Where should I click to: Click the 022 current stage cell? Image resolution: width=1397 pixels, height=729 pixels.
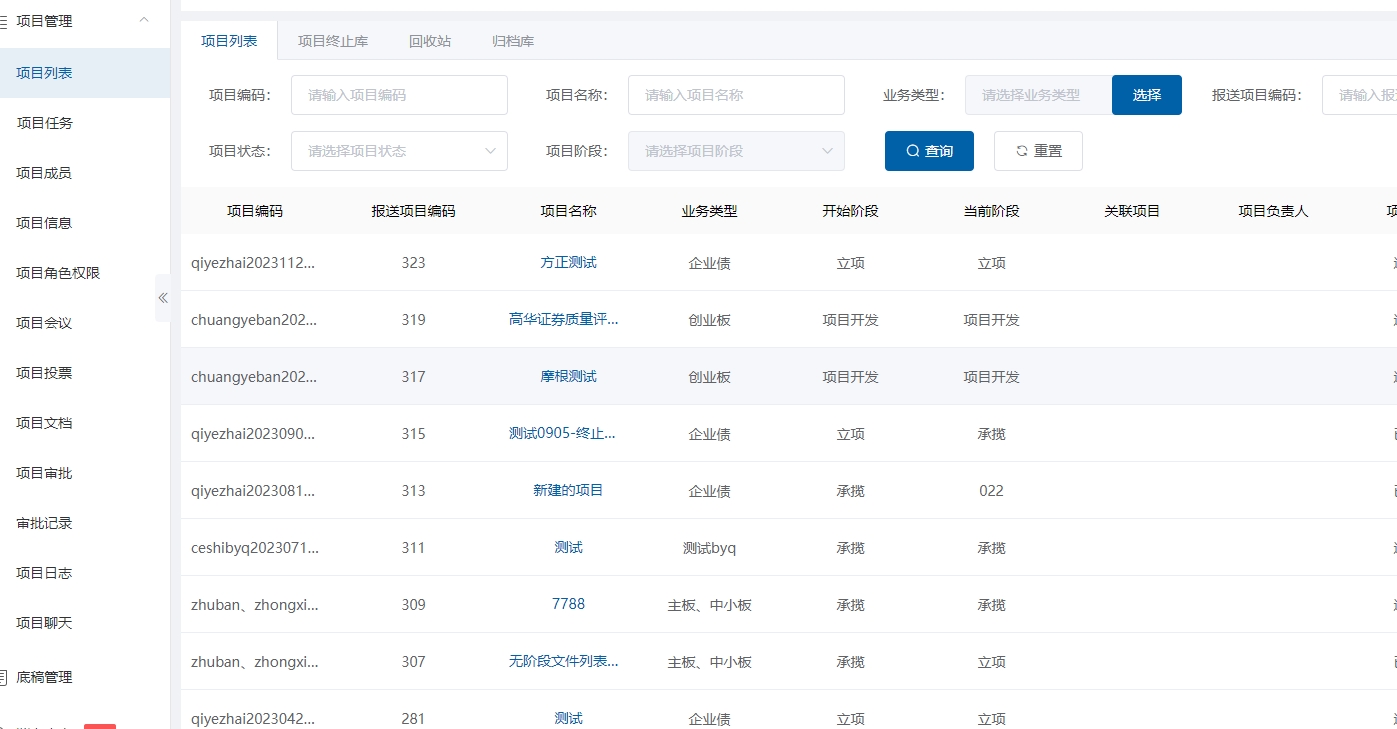point(991,491)
